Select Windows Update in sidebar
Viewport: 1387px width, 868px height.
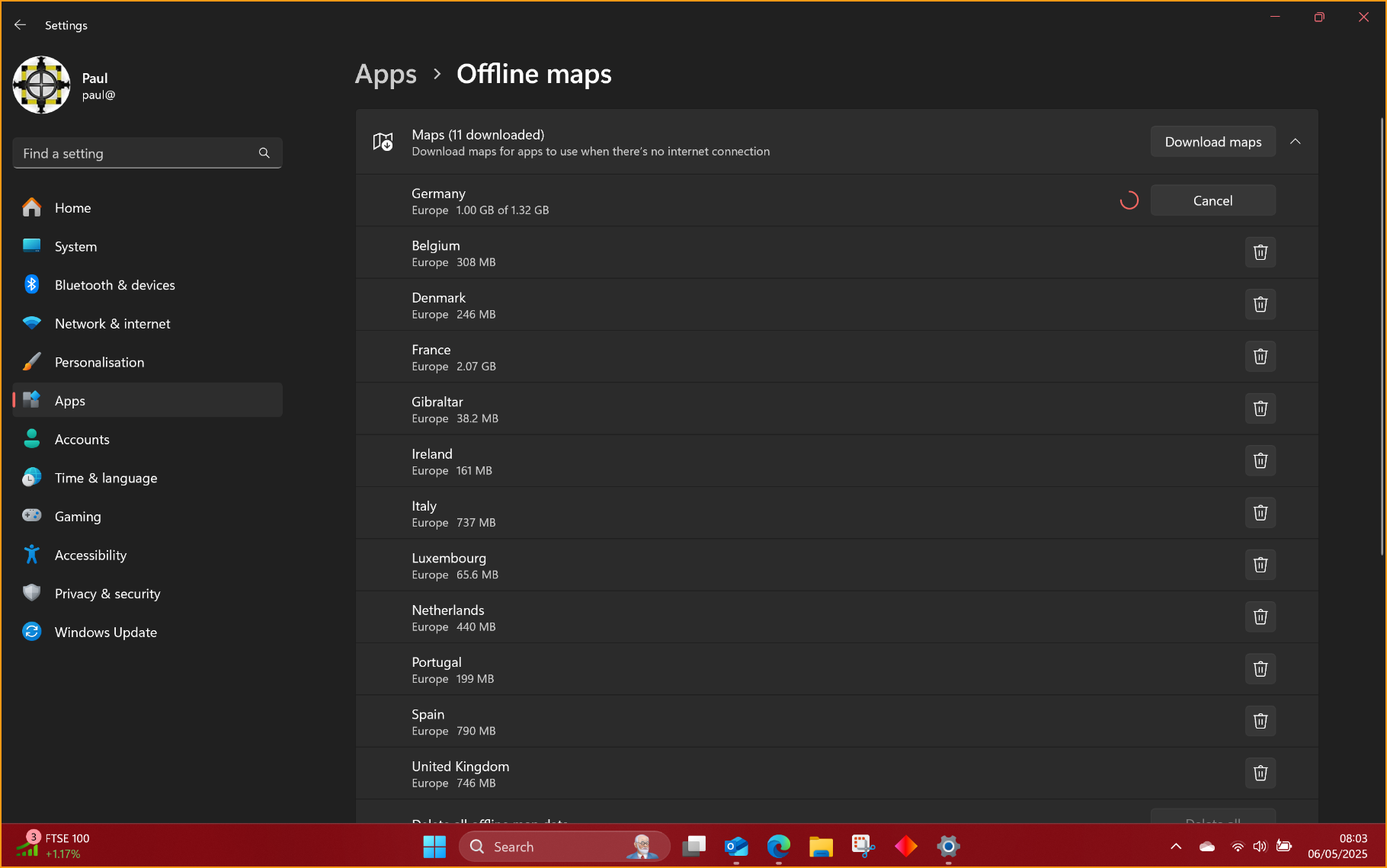[106, 633]
